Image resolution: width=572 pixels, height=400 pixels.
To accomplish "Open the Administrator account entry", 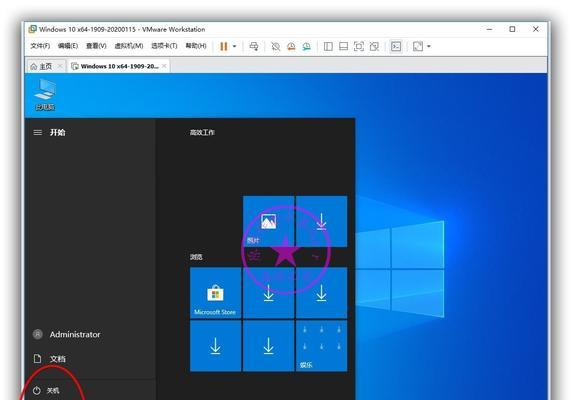I will click(x=67, y=334).
